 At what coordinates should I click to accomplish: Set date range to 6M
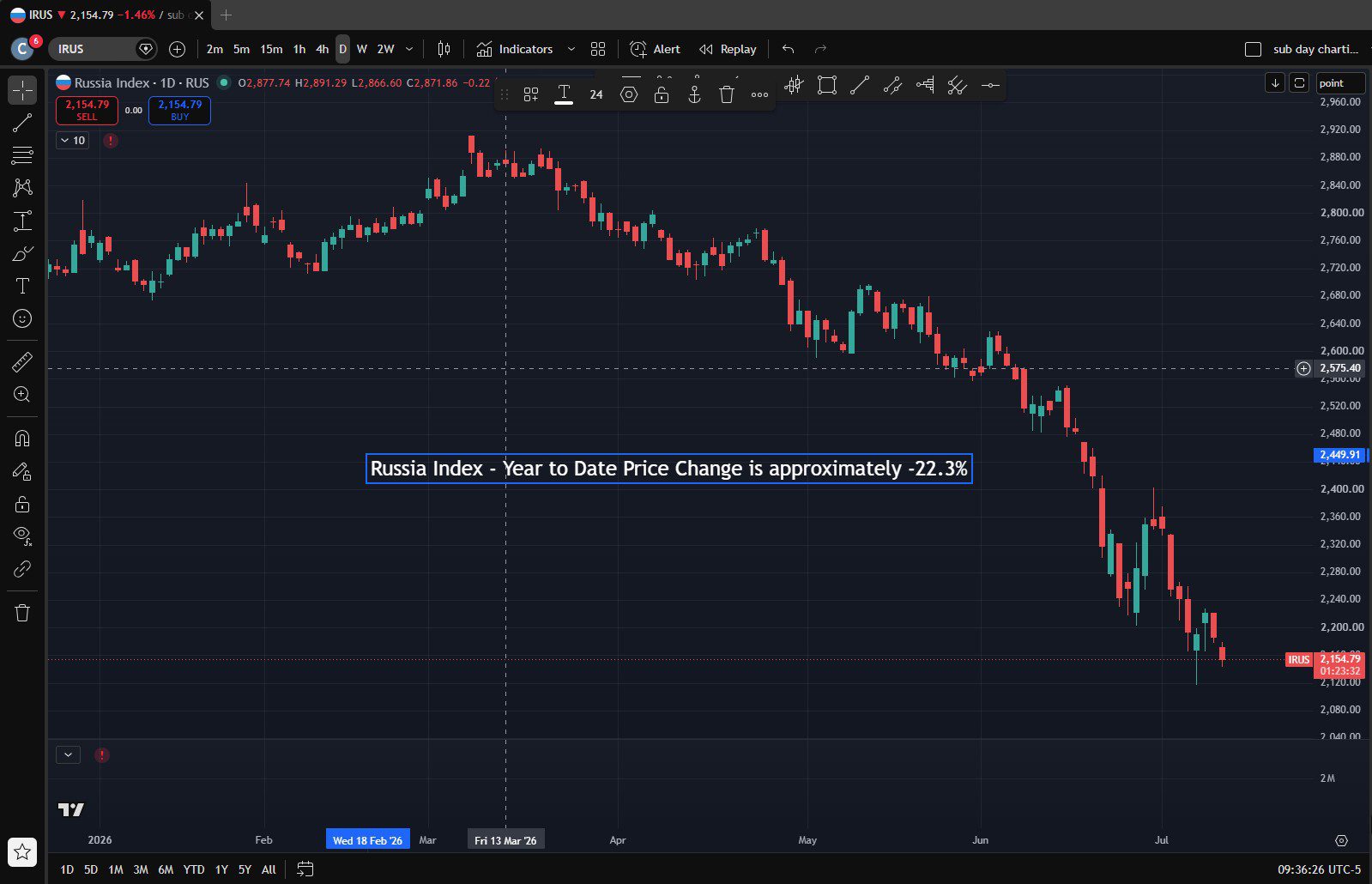pos(166,869)
